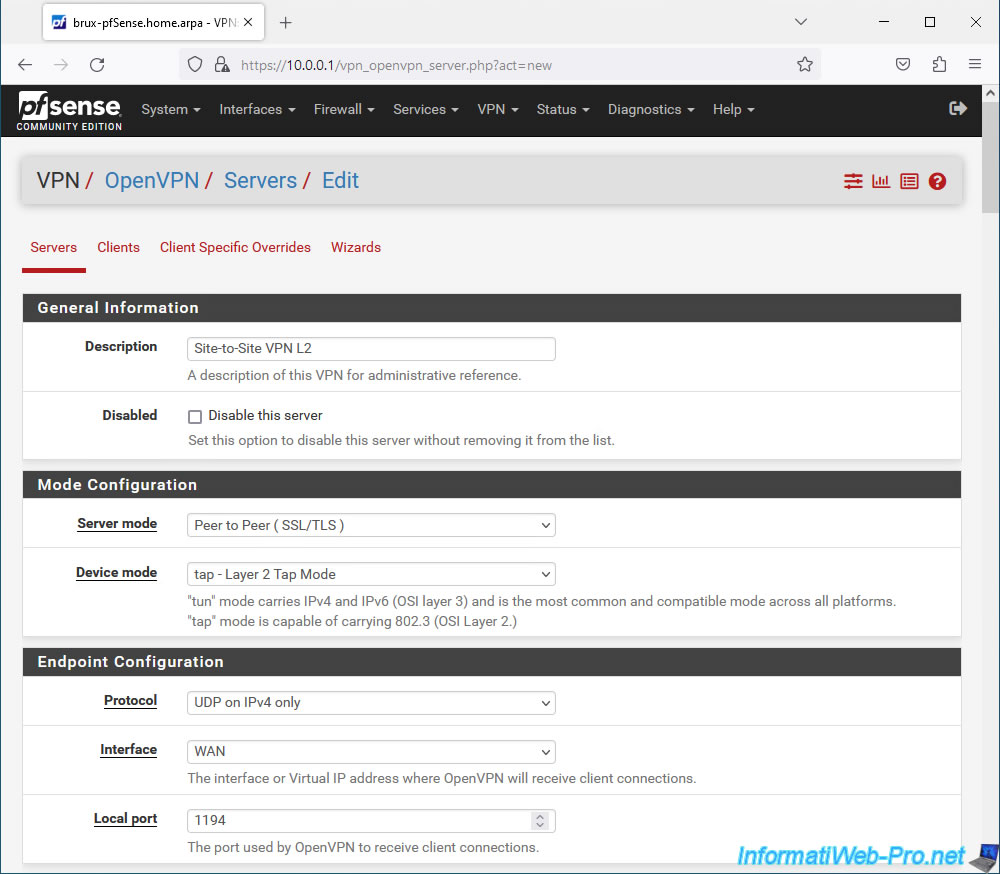Click into Description input field
Image resolution: width=1000 pixels, height=874 pixels.
coord(371,348)
